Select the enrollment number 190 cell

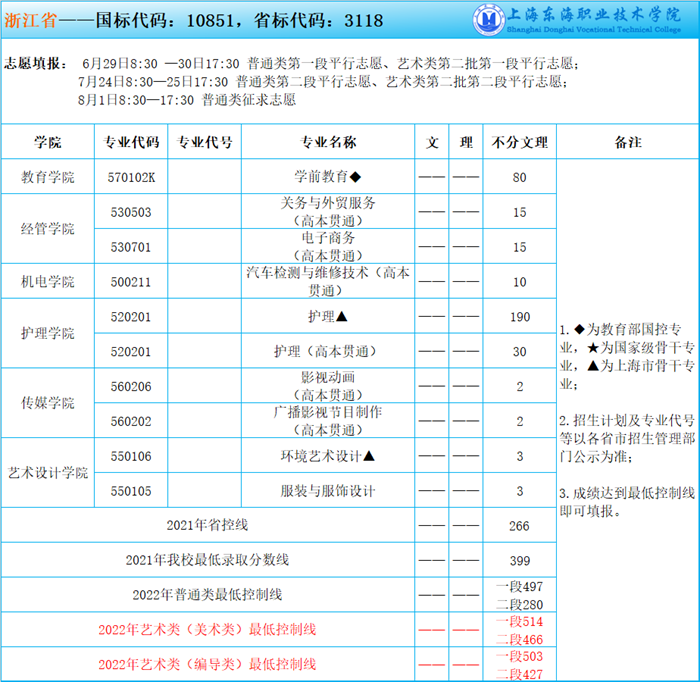click(x=519, y=316)
